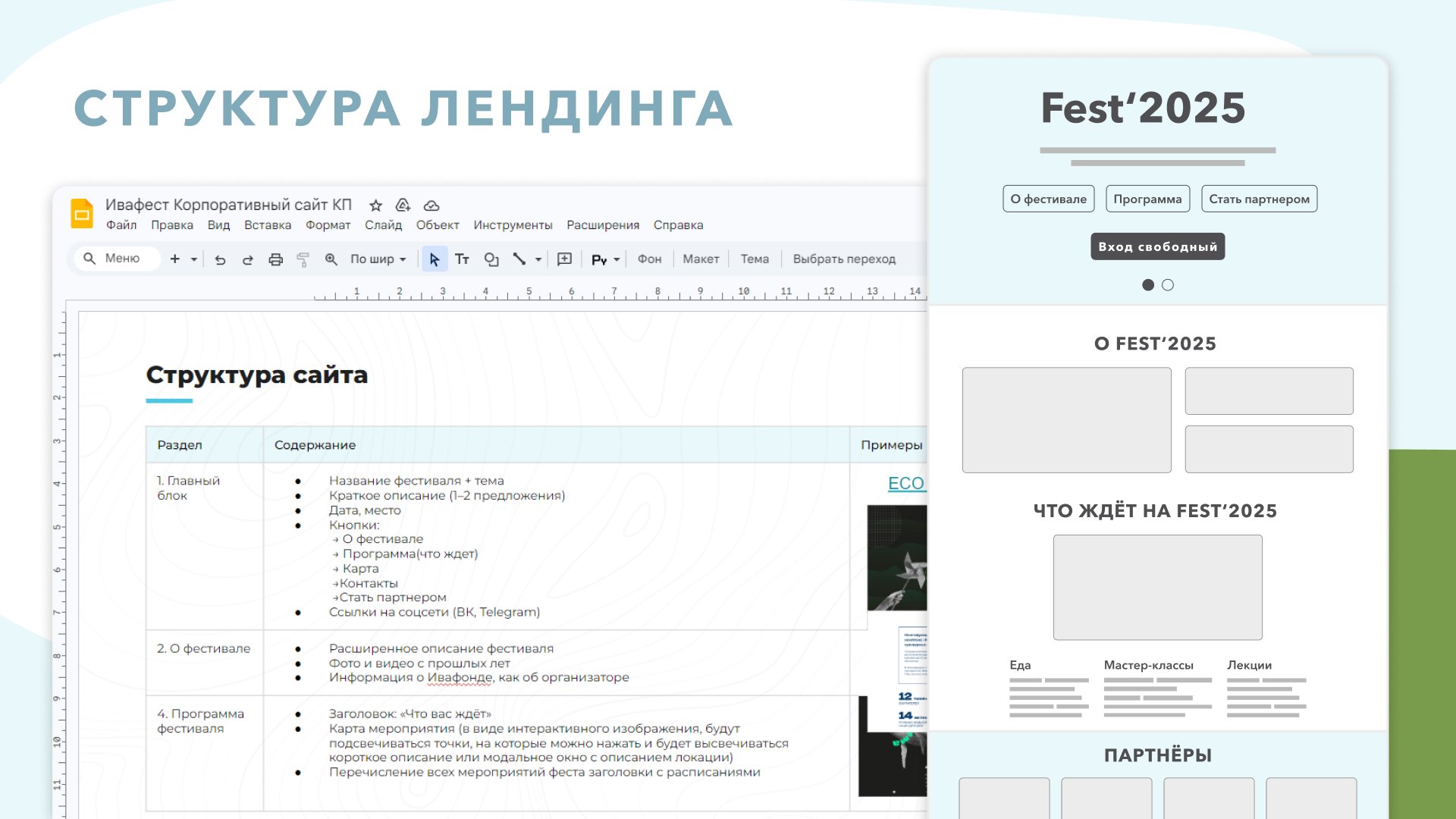Screen dimensions: 1456x819
Task: Select the text box tool
Action: click(x=462, y=259)
